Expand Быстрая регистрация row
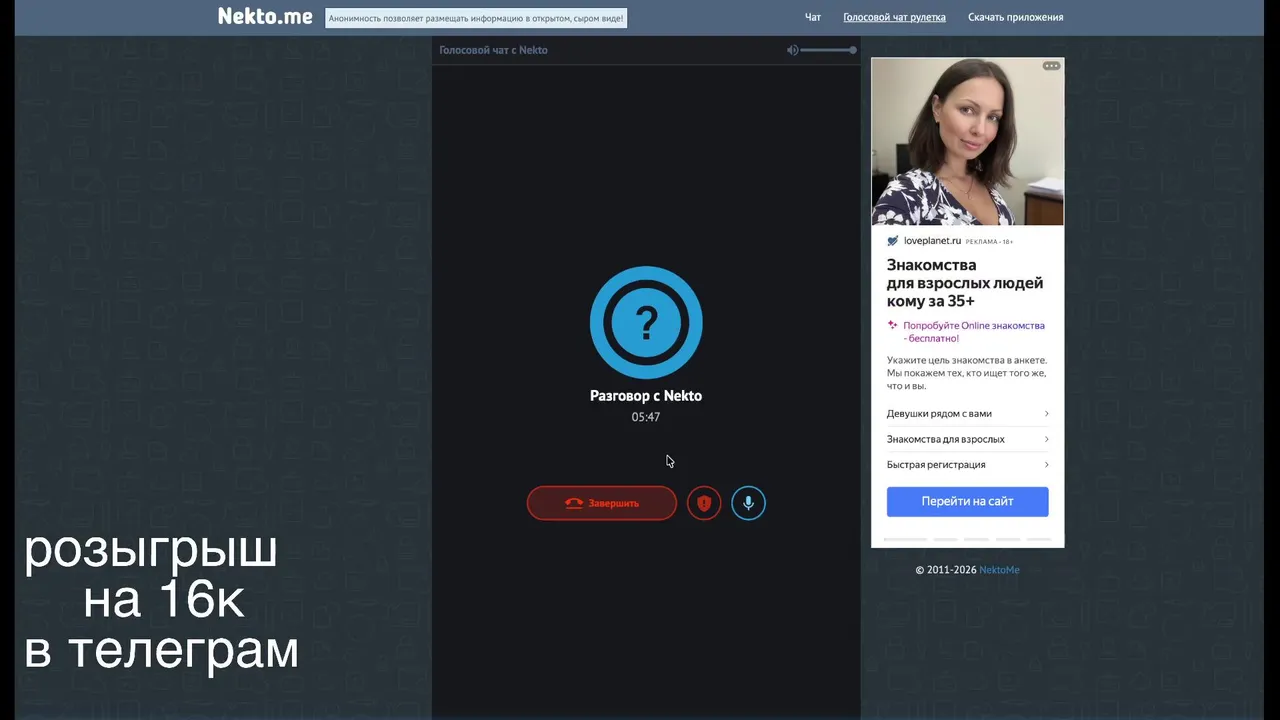This screenshot has width=1280, height=720. coord(967,465)
